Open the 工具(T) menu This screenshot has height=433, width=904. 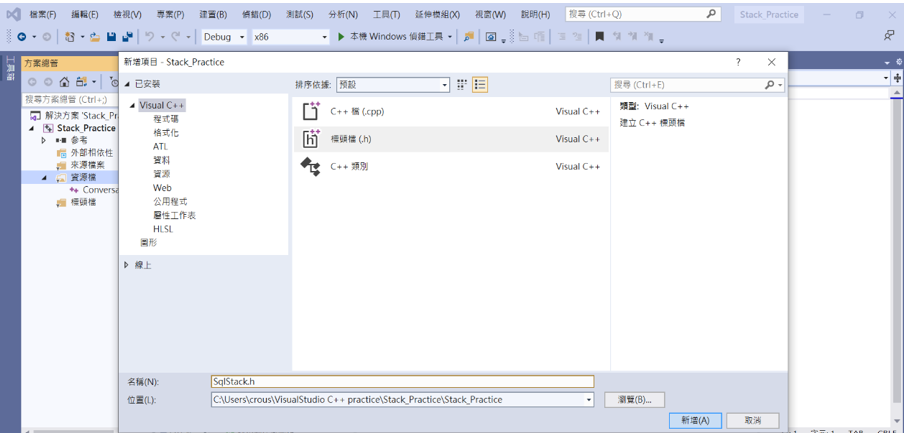click(386, 14)
